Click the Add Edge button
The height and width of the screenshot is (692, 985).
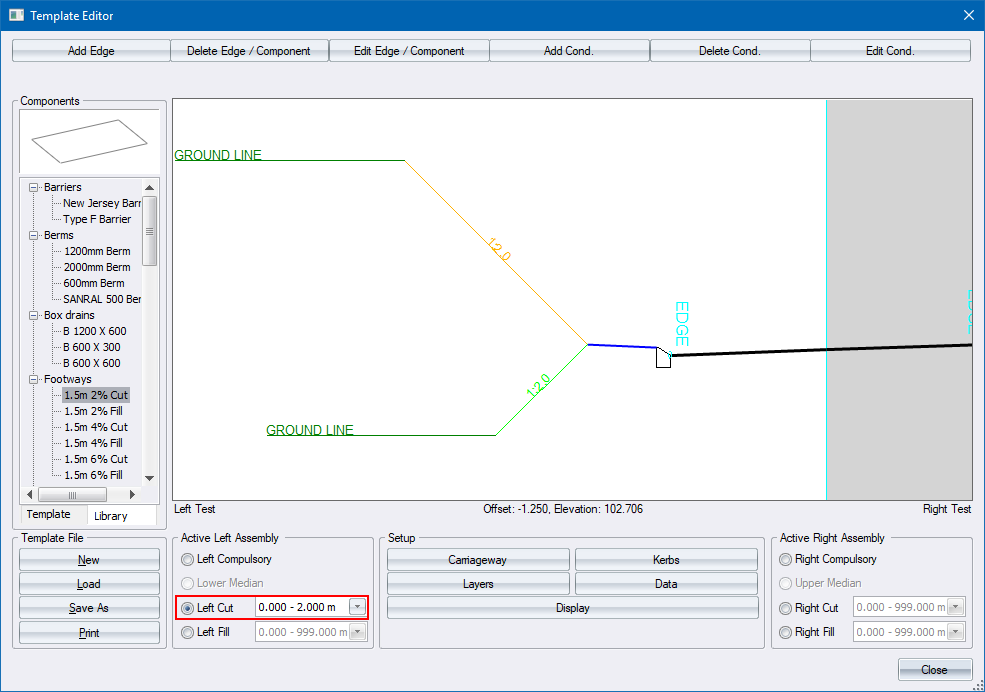pyautogui.click(x=91, y=51)
